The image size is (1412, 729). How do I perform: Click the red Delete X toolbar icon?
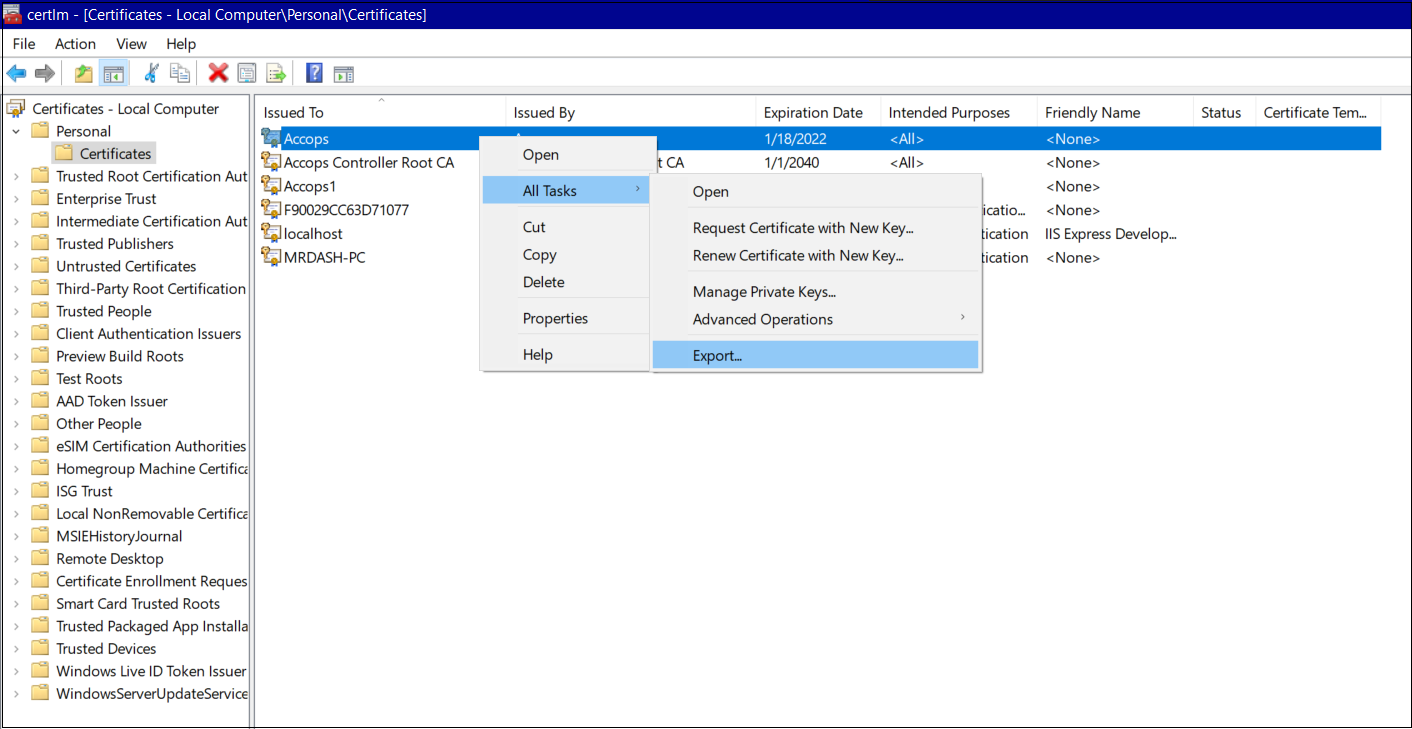click(x=218, y=73)
